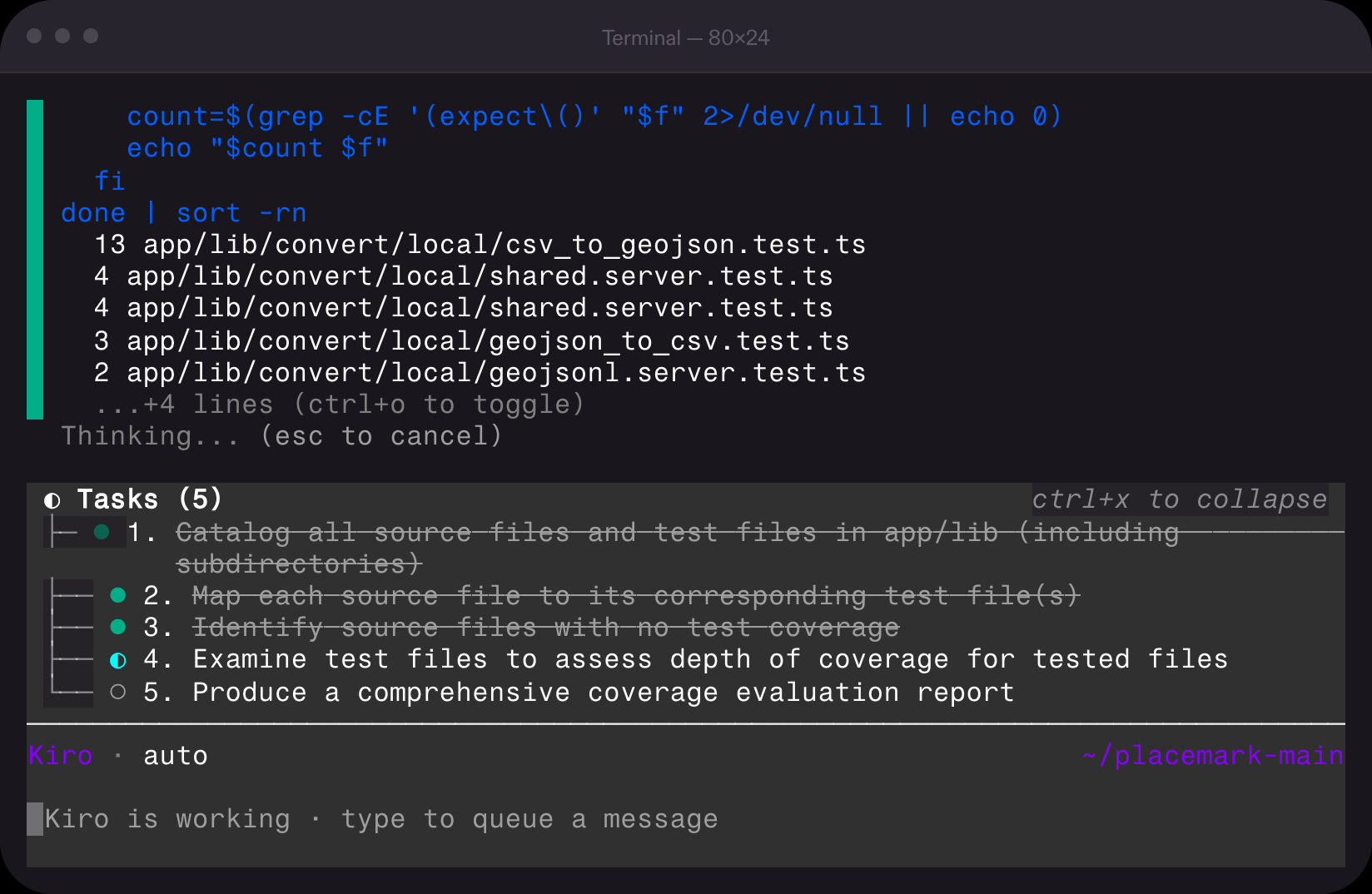The width and height of the screenshot is (1372, 894).
Task: Click the Kiro agent name label
Action: coord(61,756)
